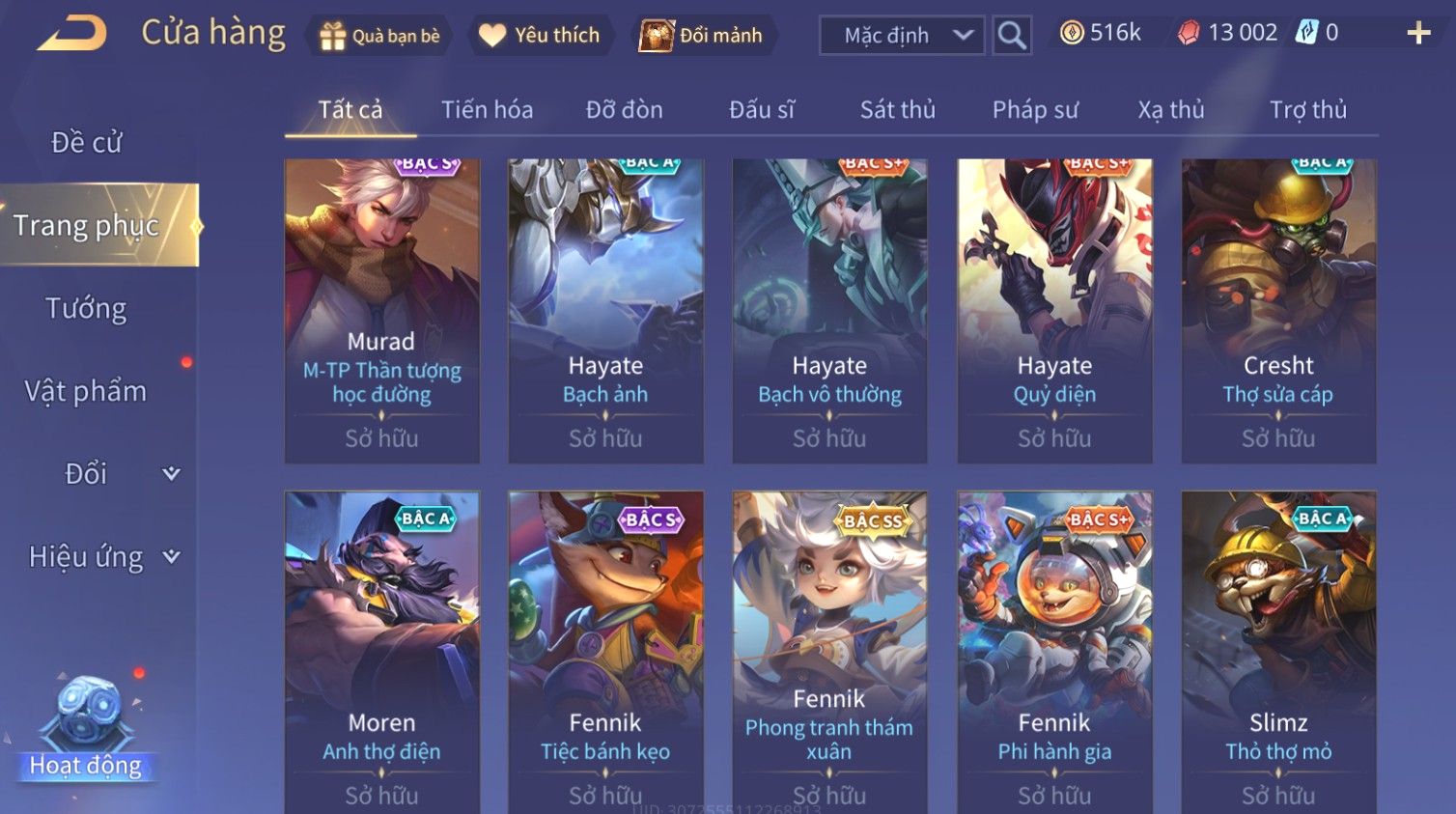This screenshot has height=814, width=1456.
Task: Click the back arrow icon
Action: [72, 33]
